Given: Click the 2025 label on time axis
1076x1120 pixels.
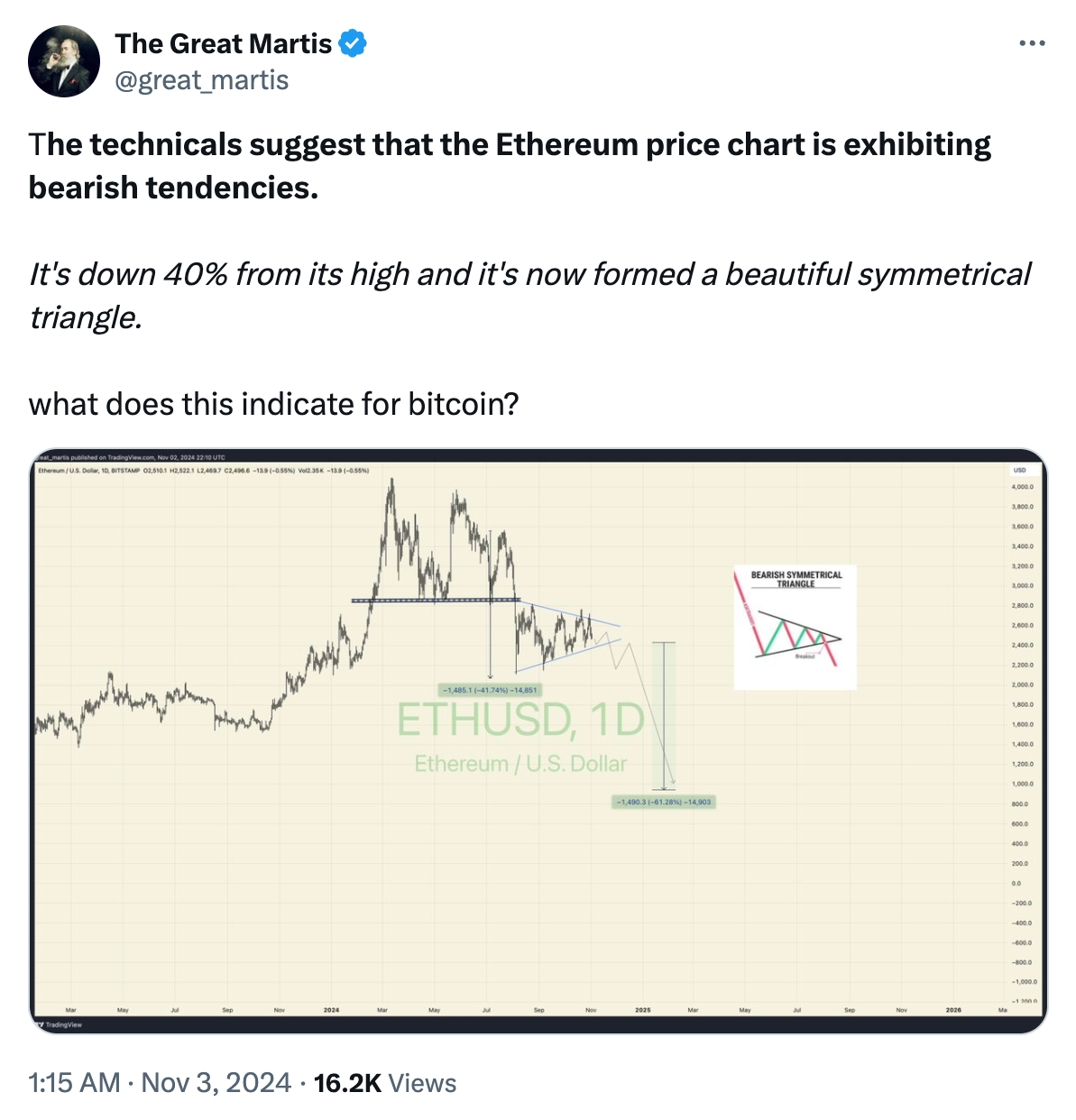Looking at the screenshot, I should (642, 1010).
